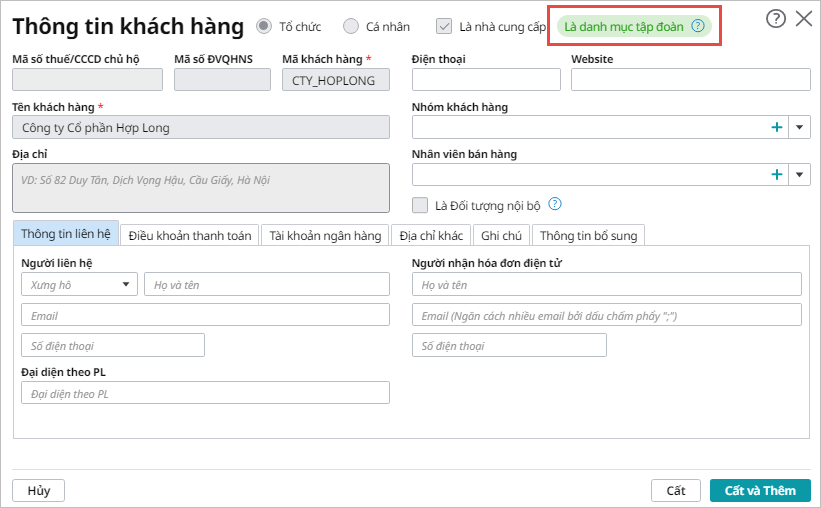
Task: Expand the Nhân viên bán hàng dropdown arrow
Action: 800,174
